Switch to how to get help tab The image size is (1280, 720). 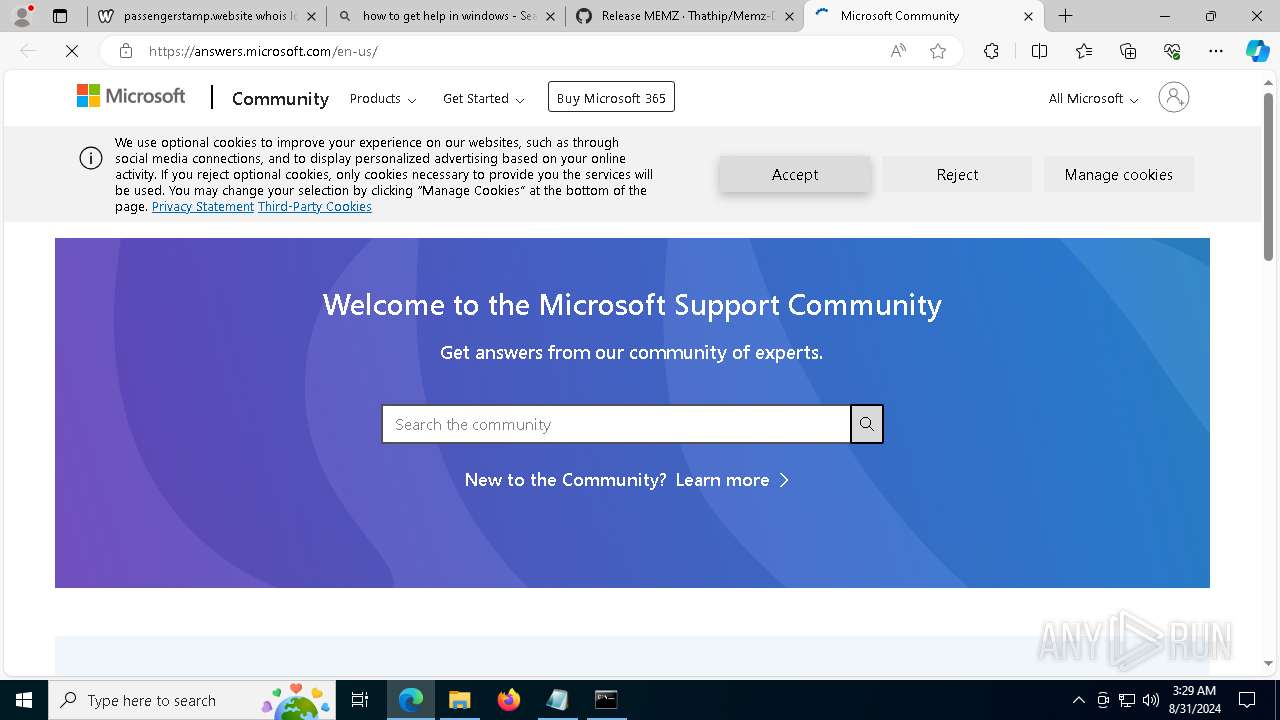point(446,16)
